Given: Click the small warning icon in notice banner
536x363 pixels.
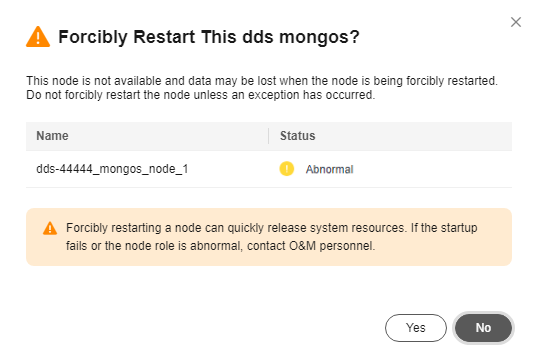Looking at the screenshot, I should click(x=50, y=228).
